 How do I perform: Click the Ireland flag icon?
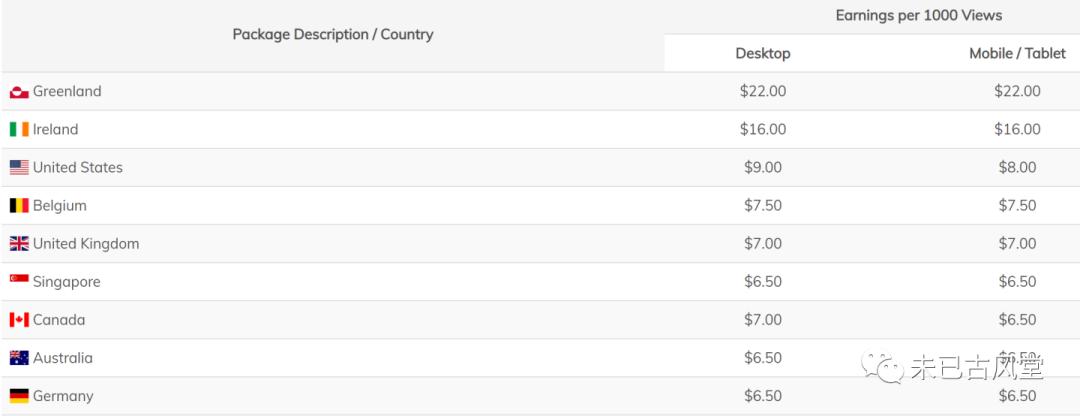[19, 130]
